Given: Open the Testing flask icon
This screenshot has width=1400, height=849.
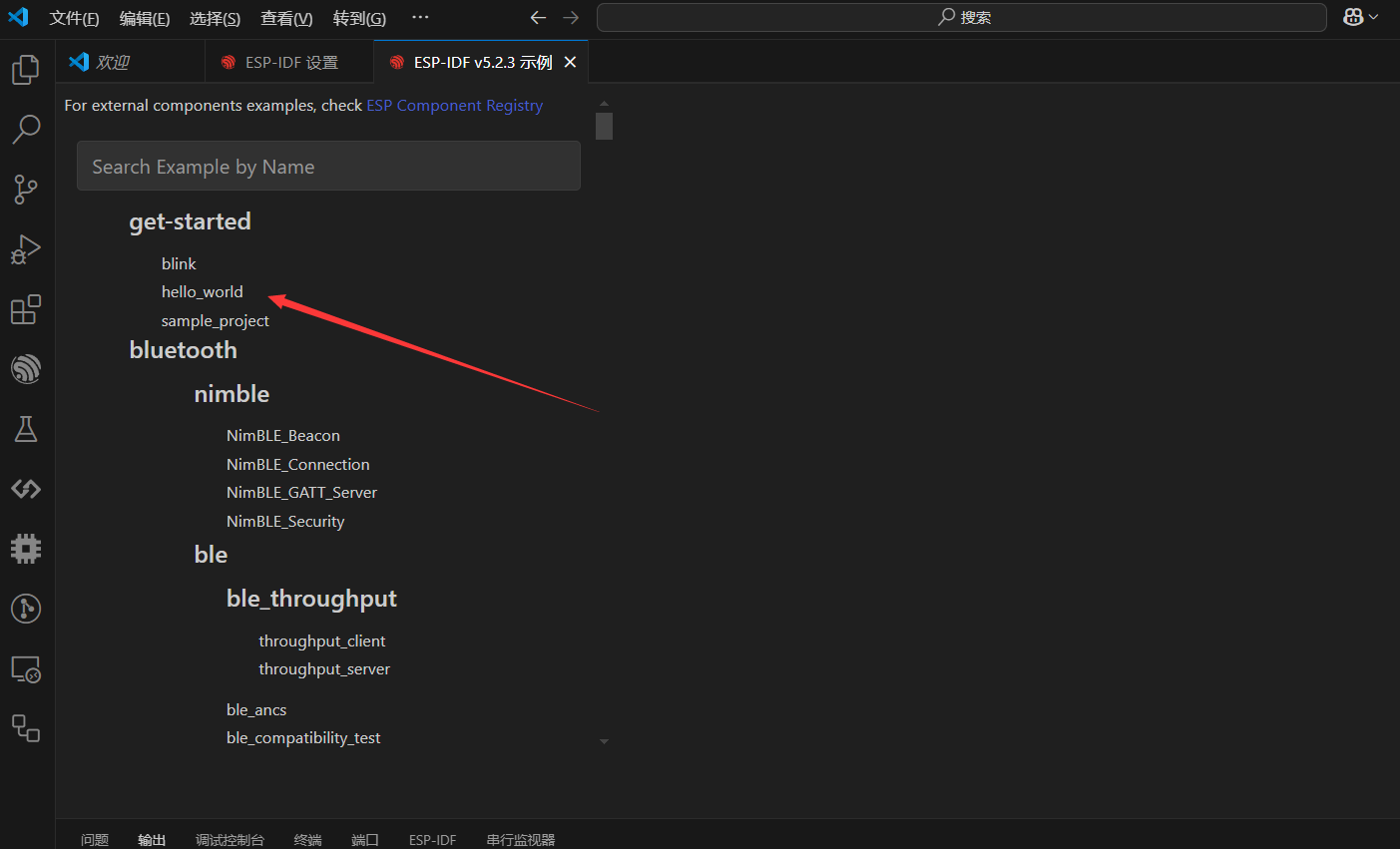Looking at the screenshot, I should (26, 429).
